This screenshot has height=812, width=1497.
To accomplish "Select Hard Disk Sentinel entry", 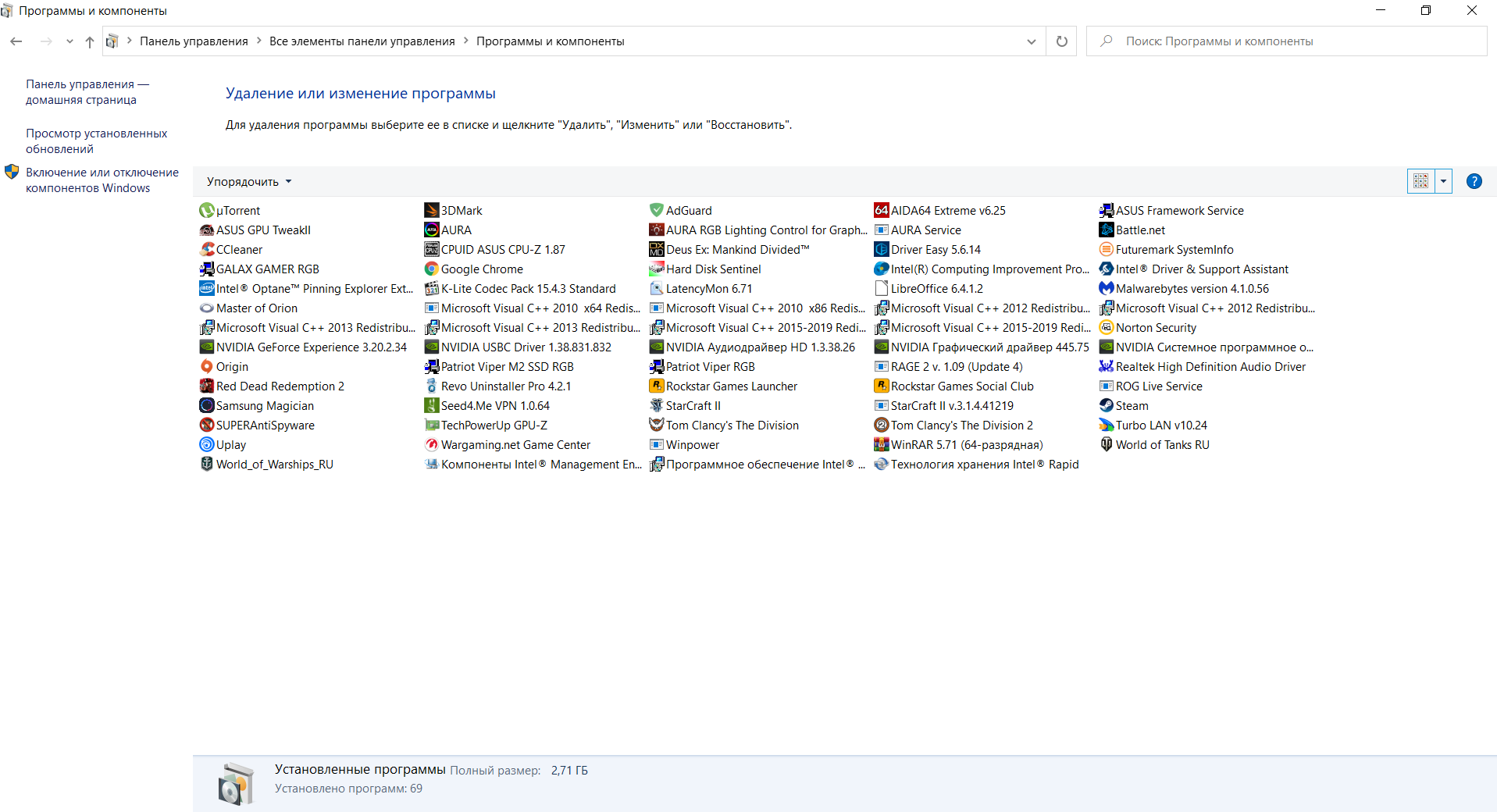I will pos(705,269).
